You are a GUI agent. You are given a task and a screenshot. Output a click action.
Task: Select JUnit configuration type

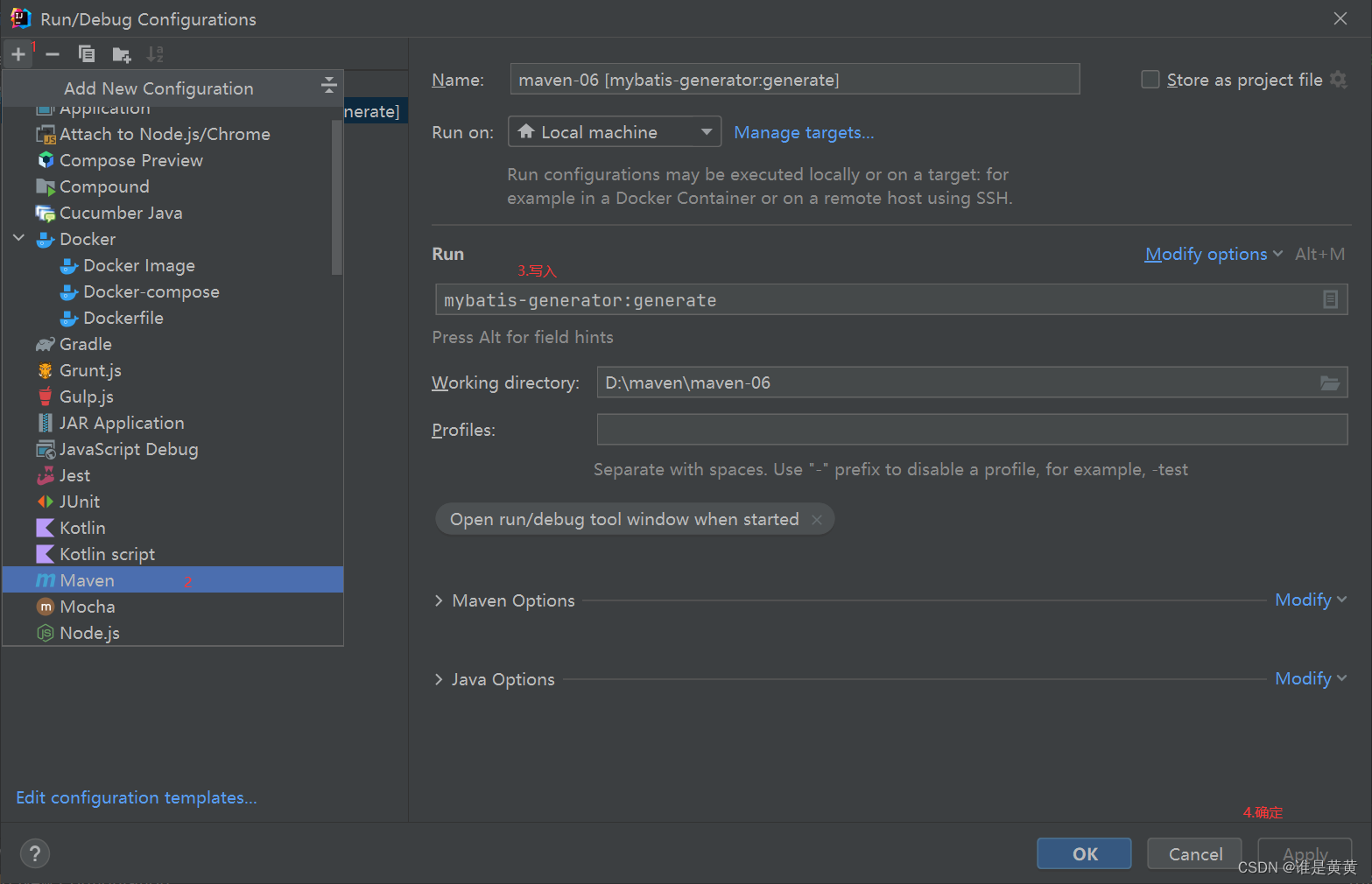[172, 502]
